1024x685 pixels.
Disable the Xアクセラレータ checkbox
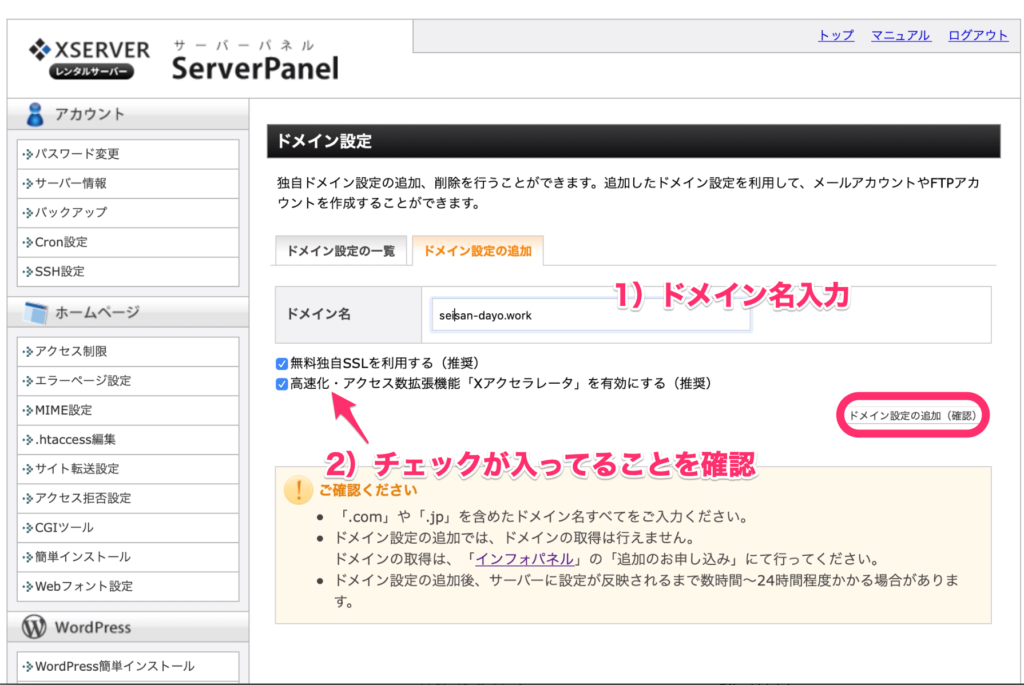tap(281, 383)
